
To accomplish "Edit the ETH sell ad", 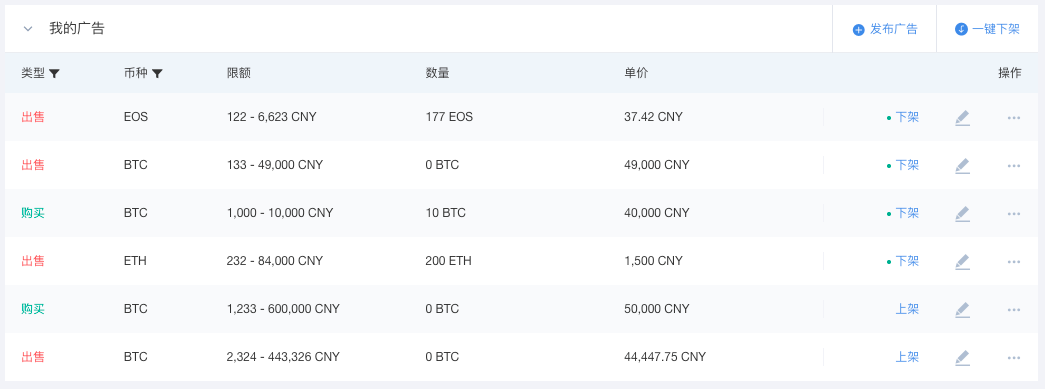I will [x=962, y=262].
